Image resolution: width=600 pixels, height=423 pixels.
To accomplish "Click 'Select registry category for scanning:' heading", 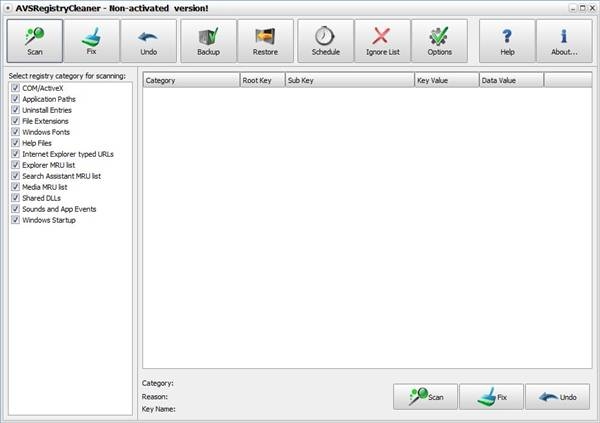I will pos(67,76).
